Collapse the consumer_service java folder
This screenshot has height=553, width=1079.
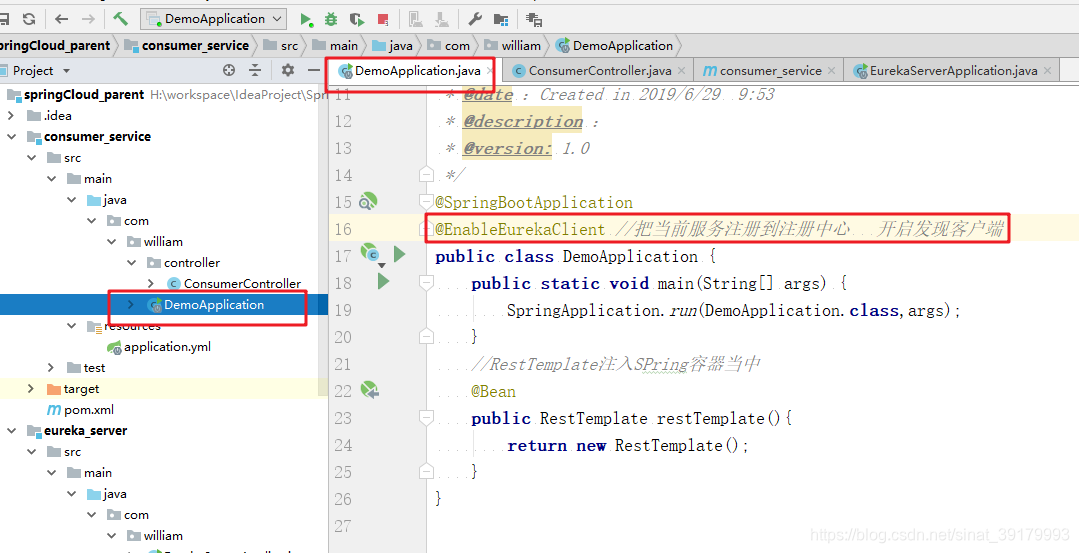pos(72,199)
